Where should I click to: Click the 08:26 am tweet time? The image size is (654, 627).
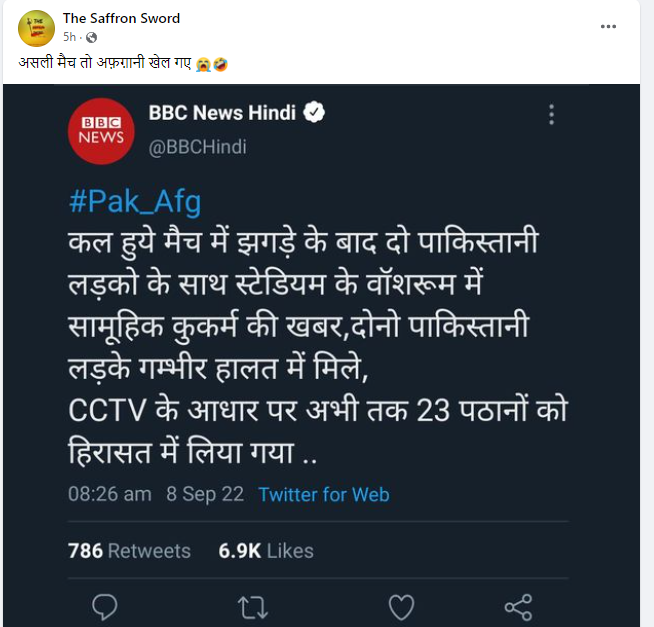[x=110, y=495]
